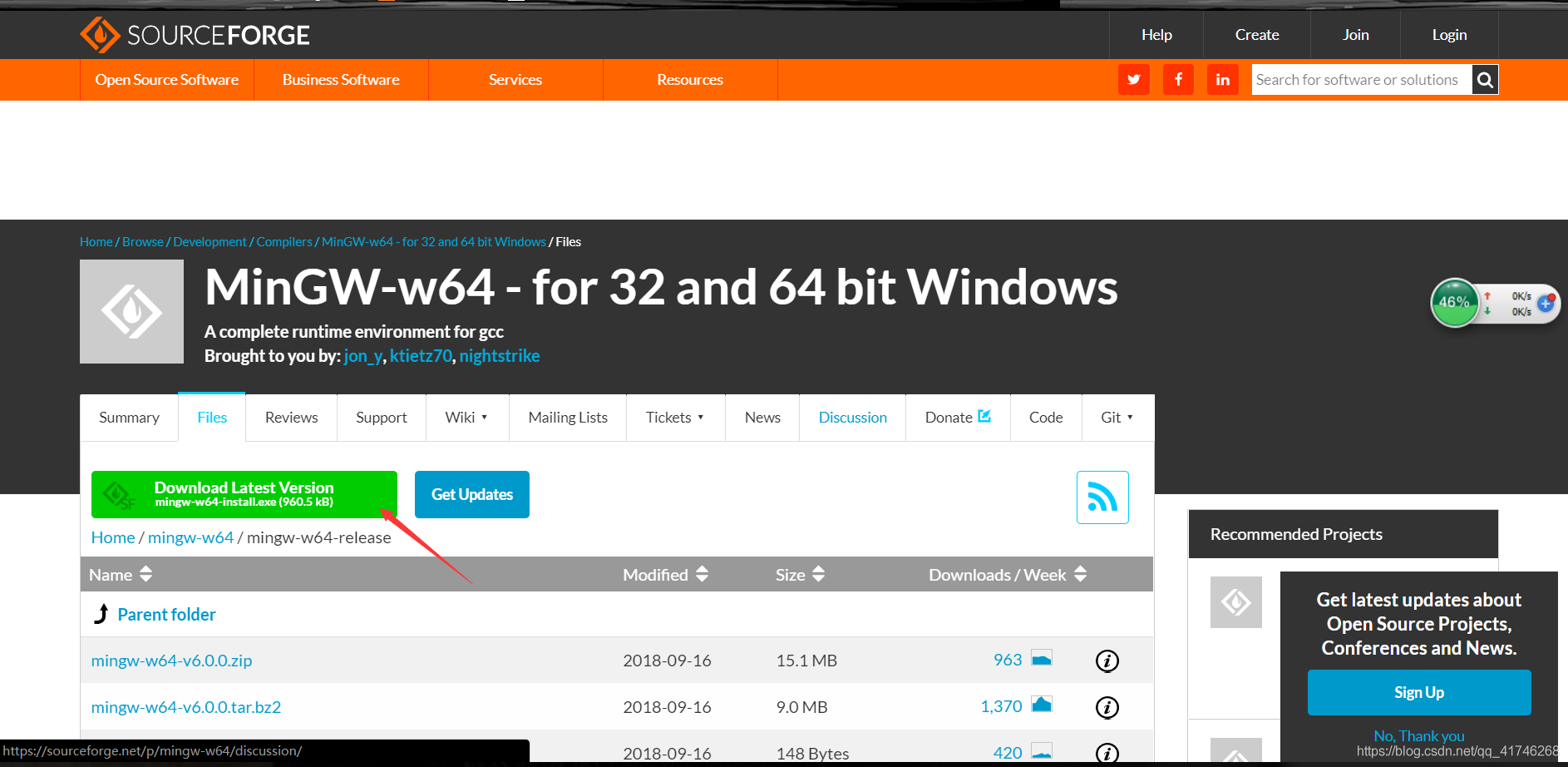This screenshot has width=1568, height=767.
Task: View download chart for mingw-w64-v6.0.0.zip
Action: [1042, 658]
